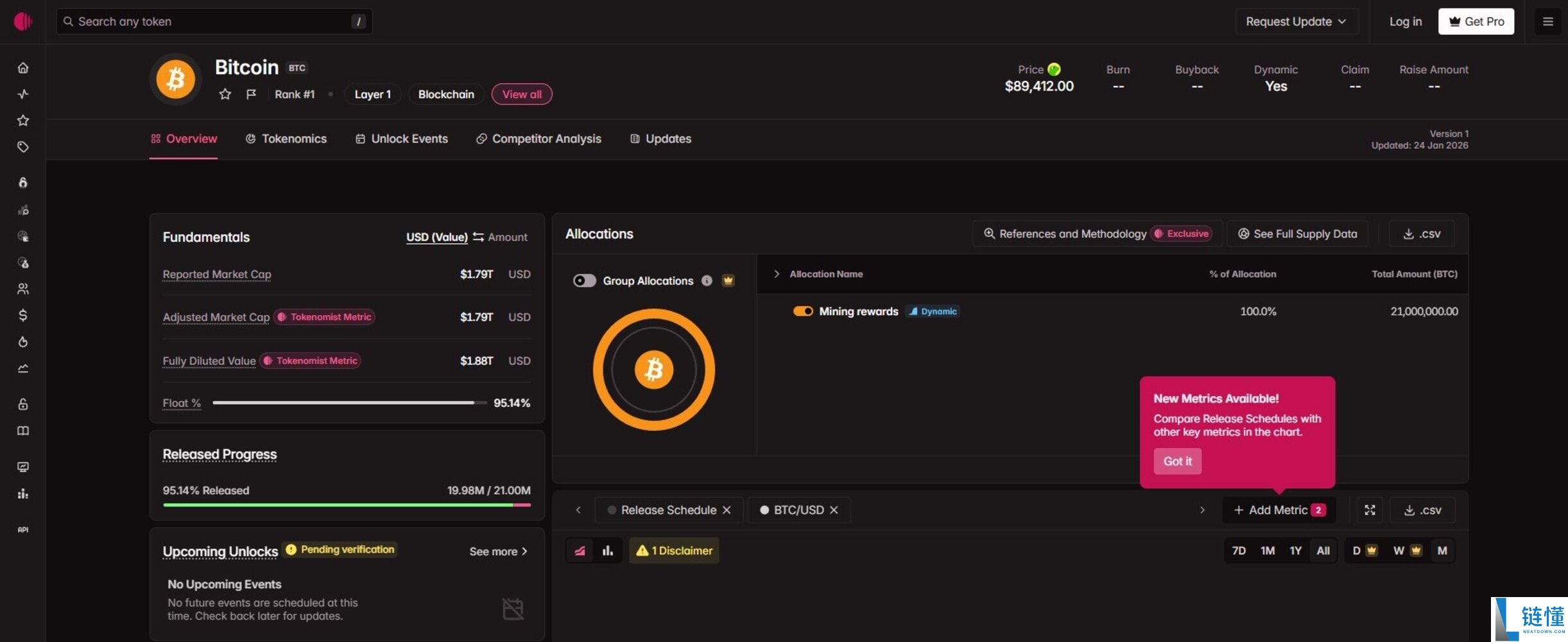Select the 1M time range
Viewport: 1568px width, 642px height.
click(1268, 551)
